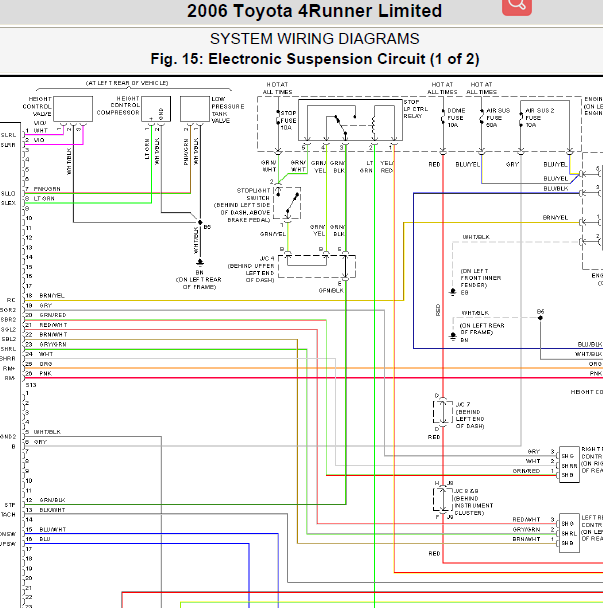603x608 pixels.
Task: Click the '25 ORG' pin label
Action: [39, 364]
